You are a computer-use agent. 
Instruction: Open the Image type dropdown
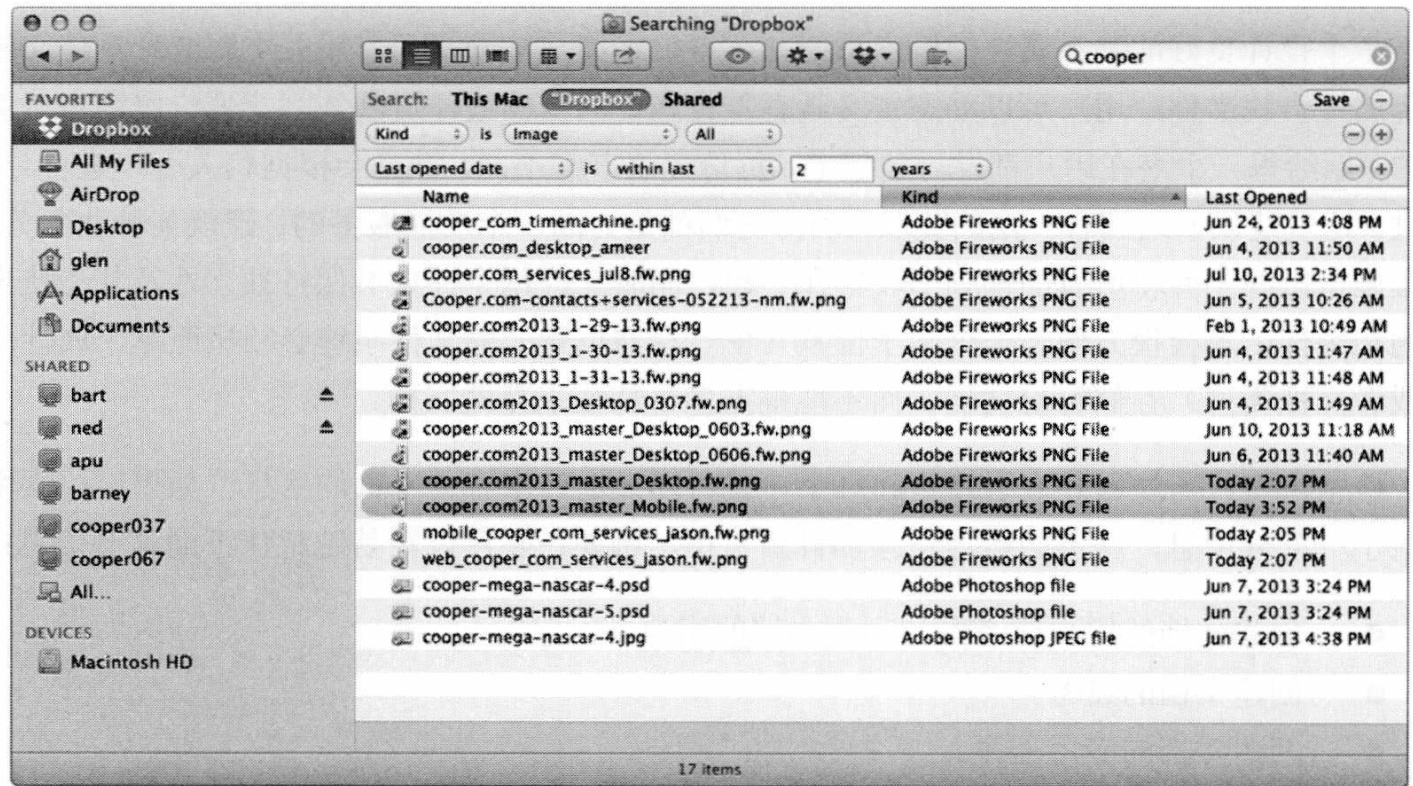coord(592,133)
